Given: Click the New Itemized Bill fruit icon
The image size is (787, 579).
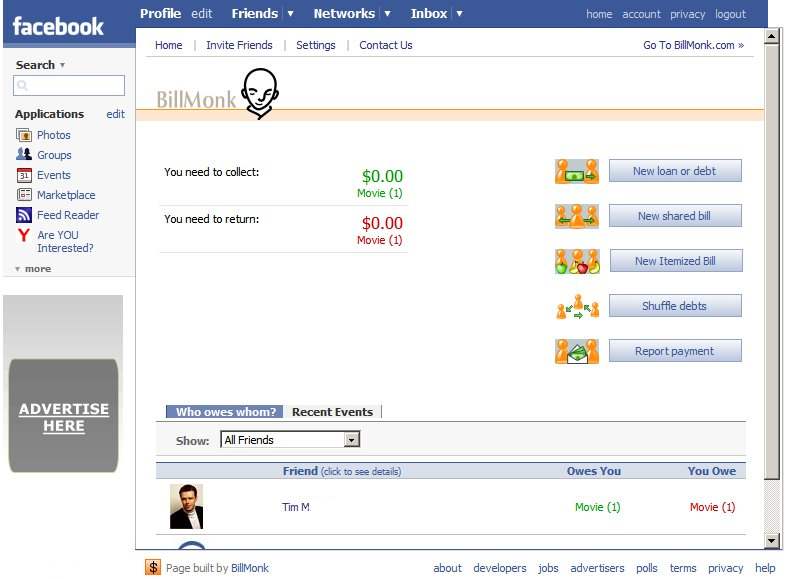Looking at the screenshot, I should 577,261.
